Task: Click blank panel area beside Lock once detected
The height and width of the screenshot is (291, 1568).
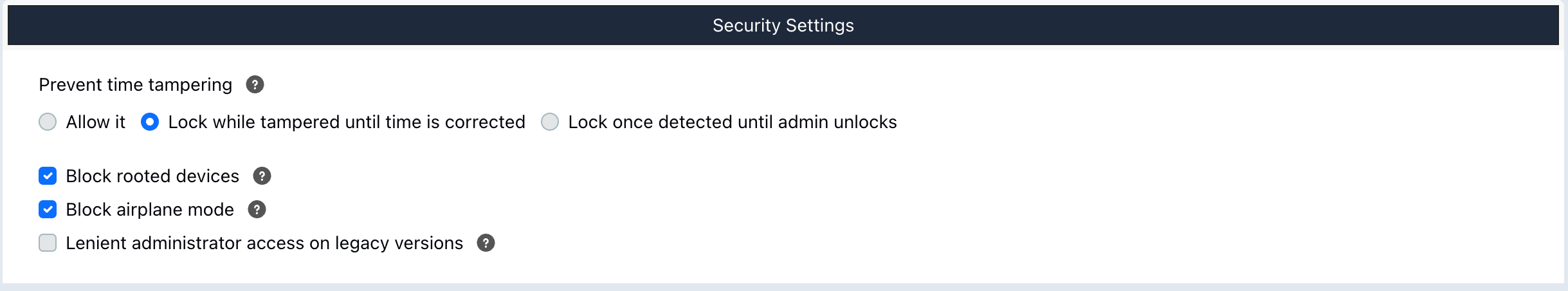Action: [x=1222, y=122]
